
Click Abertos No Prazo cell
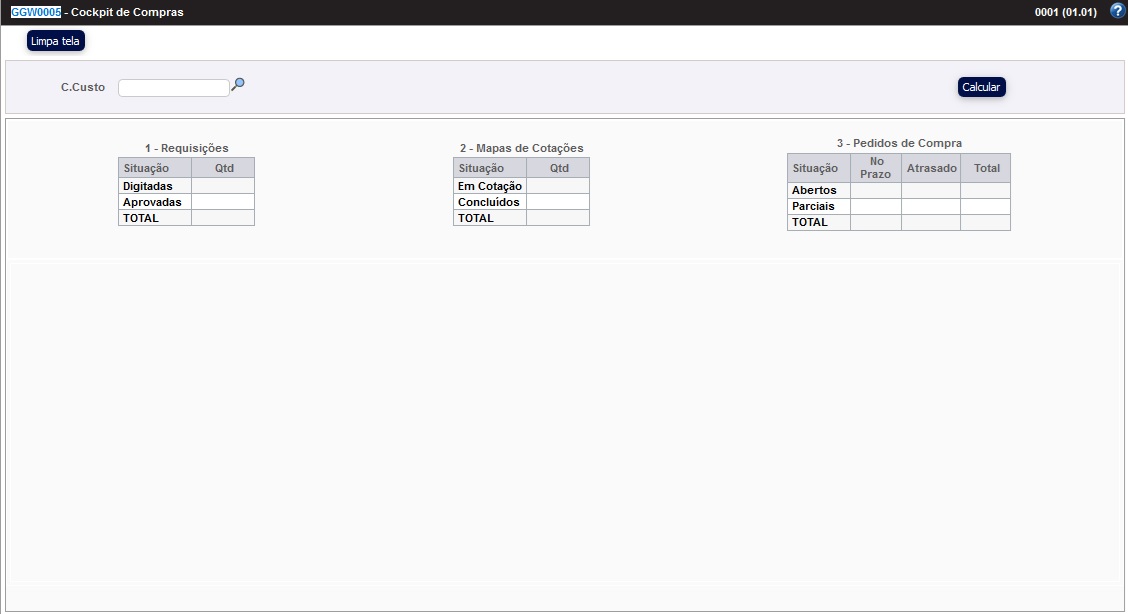(875, 190)
